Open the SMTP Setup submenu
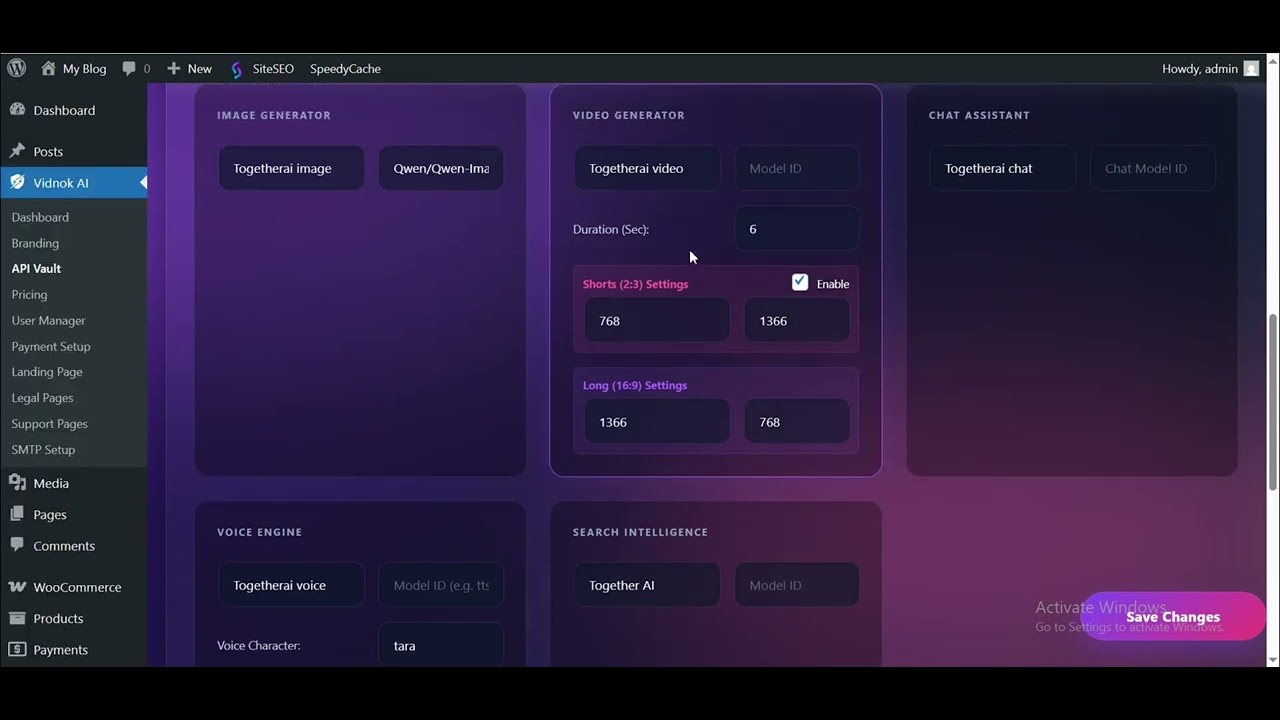The image size is (1280, 720). 43,450
